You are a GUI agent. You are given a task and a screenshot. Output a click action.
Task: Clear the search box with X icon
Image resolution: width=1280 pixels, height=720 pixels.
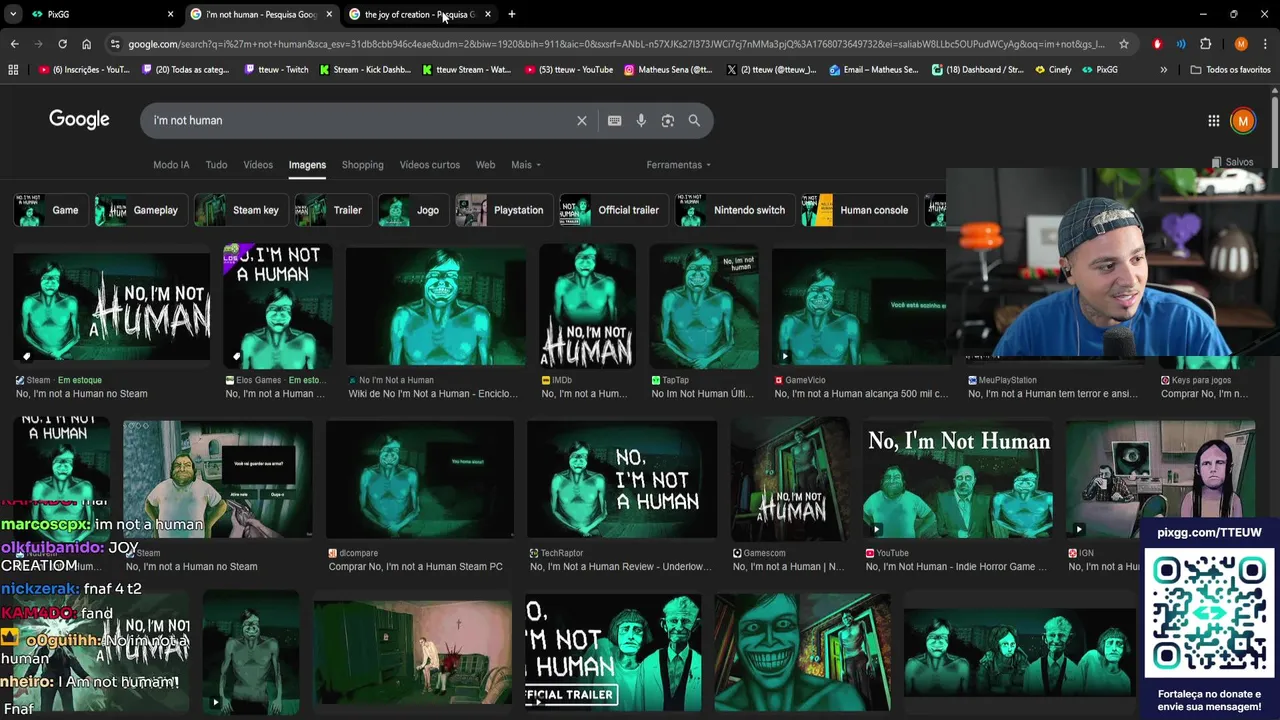581,120
